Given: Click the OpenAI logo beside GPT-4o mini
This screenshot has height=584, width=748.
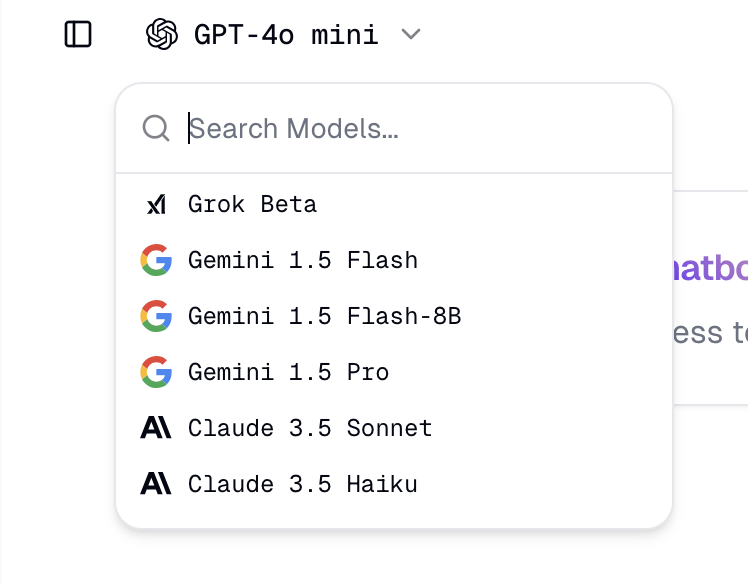Looking at the screenshot, I should [162, 35].
